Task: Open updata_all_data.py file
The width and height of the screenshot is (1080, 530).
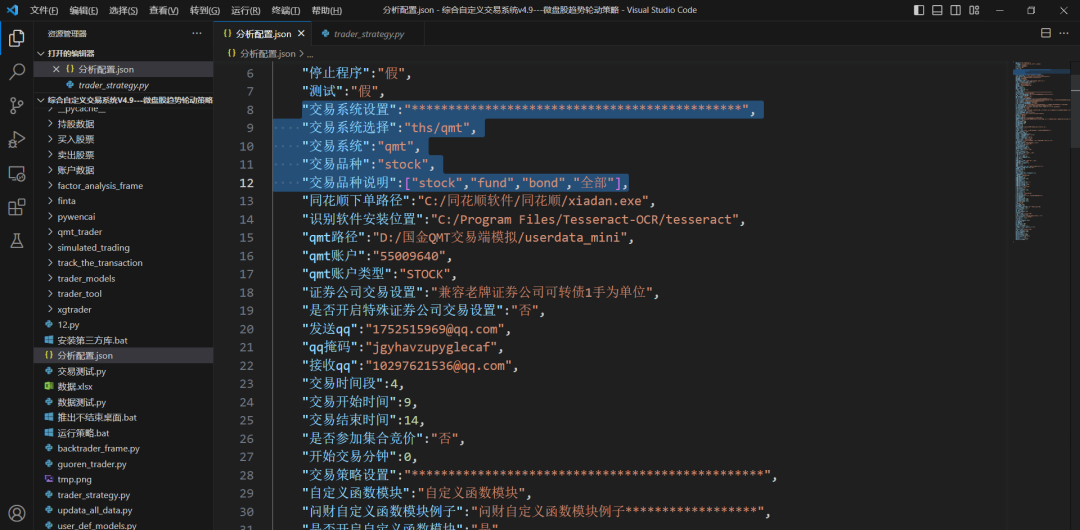Action: pyautogui.click(x=94, y=510)
